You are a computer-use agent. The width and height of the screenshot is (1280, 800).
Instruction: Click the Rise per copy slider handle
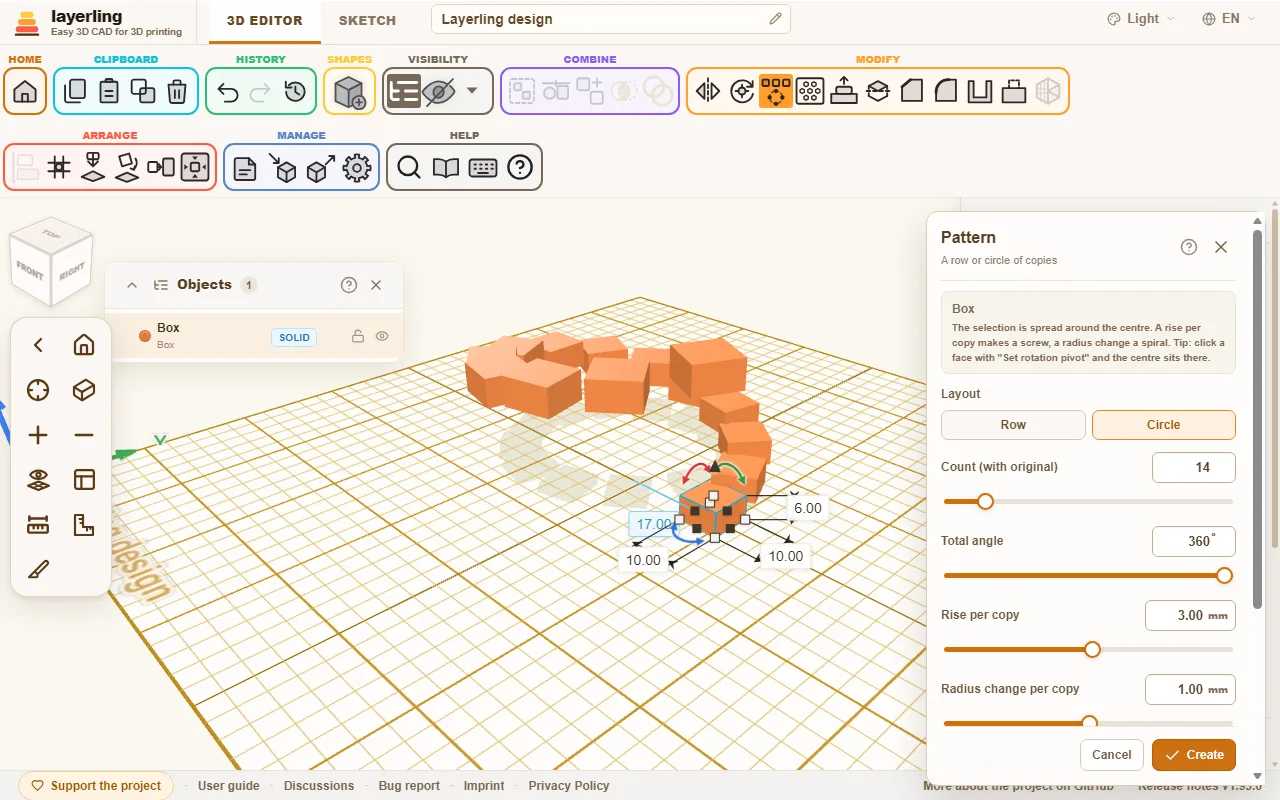[x=1092, y=650]
